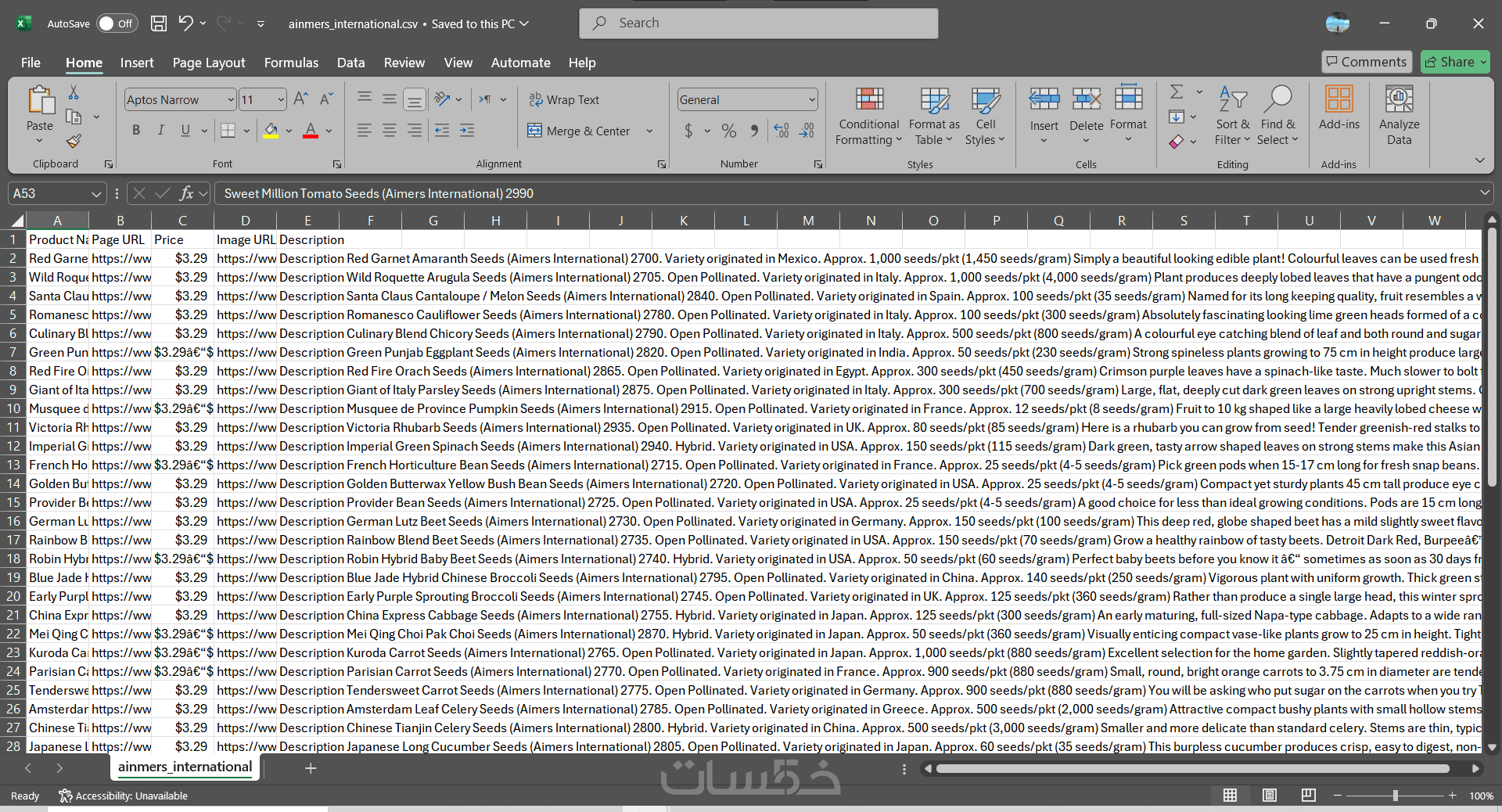The width and height of the screenshot is (1502, 812).
Task: Switch to the Data tab
Action: click(350, 63)
